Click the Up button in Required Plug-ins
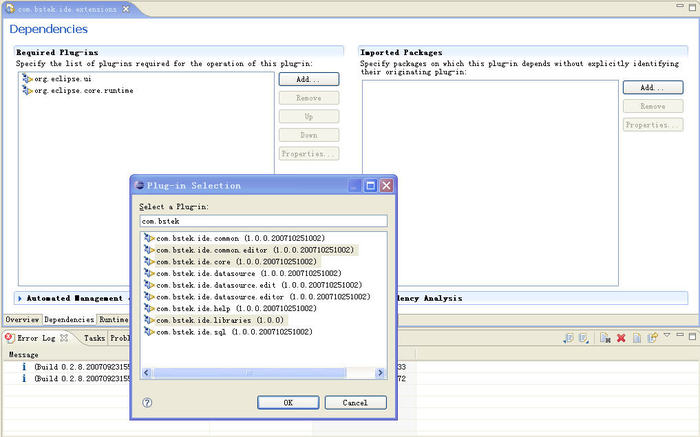The height and width of the screenshot is (437, 700). 308,117
